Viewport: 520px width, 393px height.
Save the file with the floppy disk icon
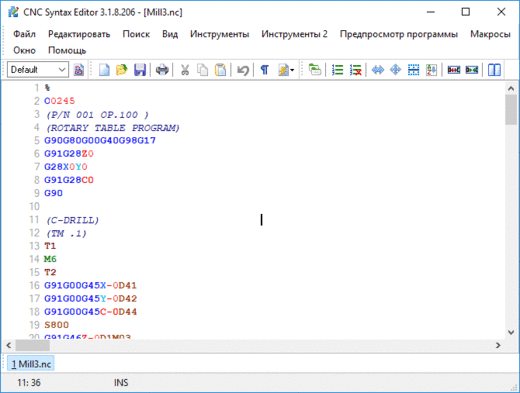coord(140,70)
